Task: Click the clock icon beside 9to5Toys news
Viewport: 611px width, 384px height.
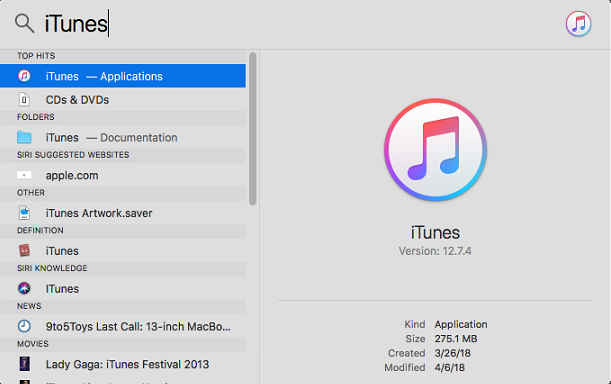Action: (x=24, y=326)
